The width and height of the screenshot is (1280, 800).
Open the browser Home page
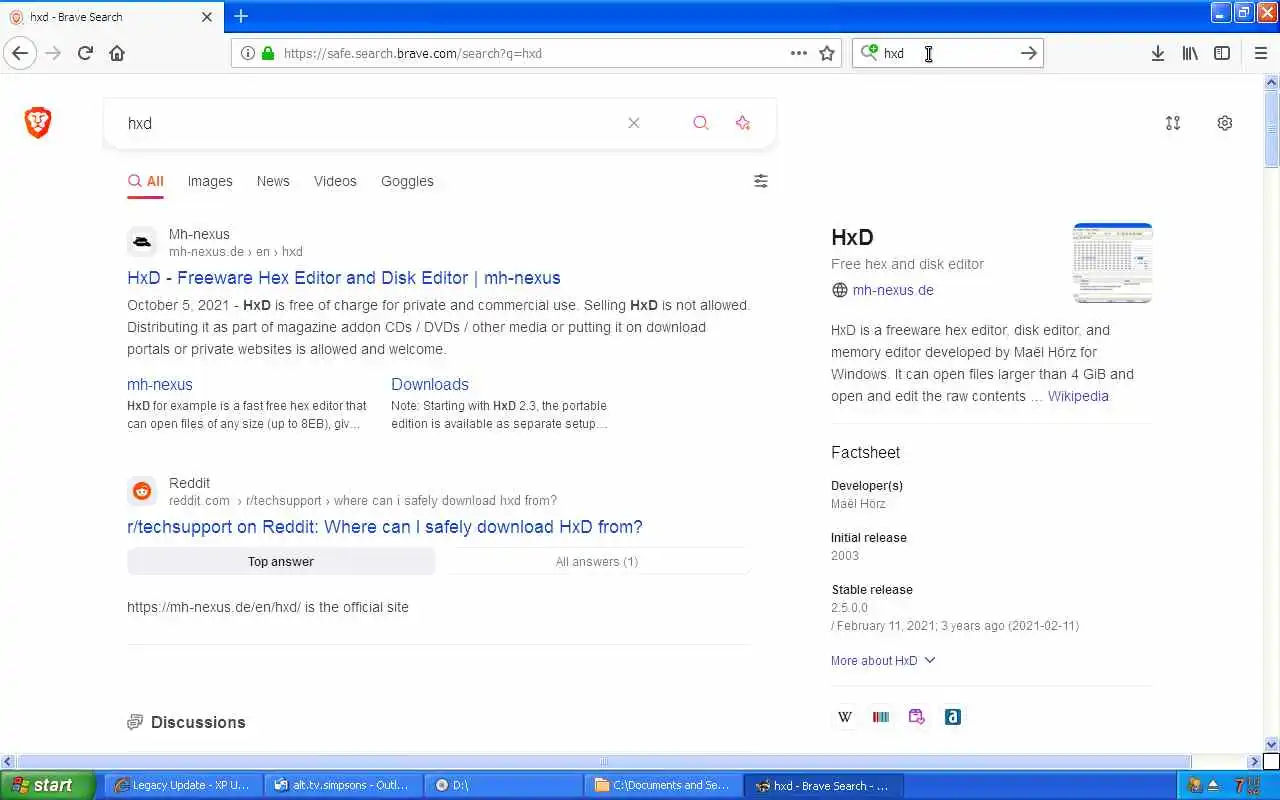coord(117,53)
